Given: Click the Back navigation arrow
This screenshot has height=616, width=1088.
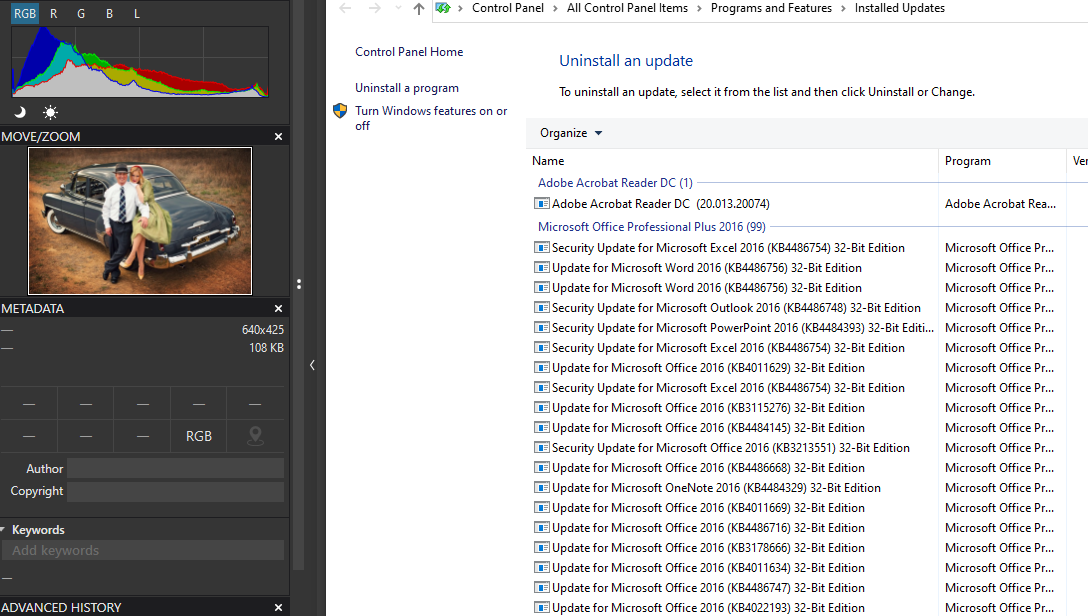Looking at the screenshot, I should [345, 9].
